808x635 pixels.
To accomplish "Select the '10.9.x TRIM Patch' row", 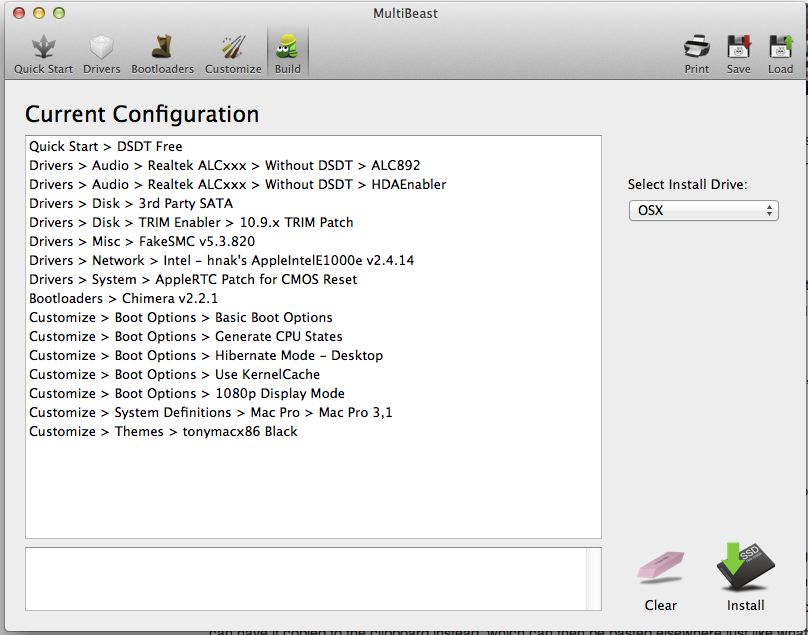I will coord(313,223).
